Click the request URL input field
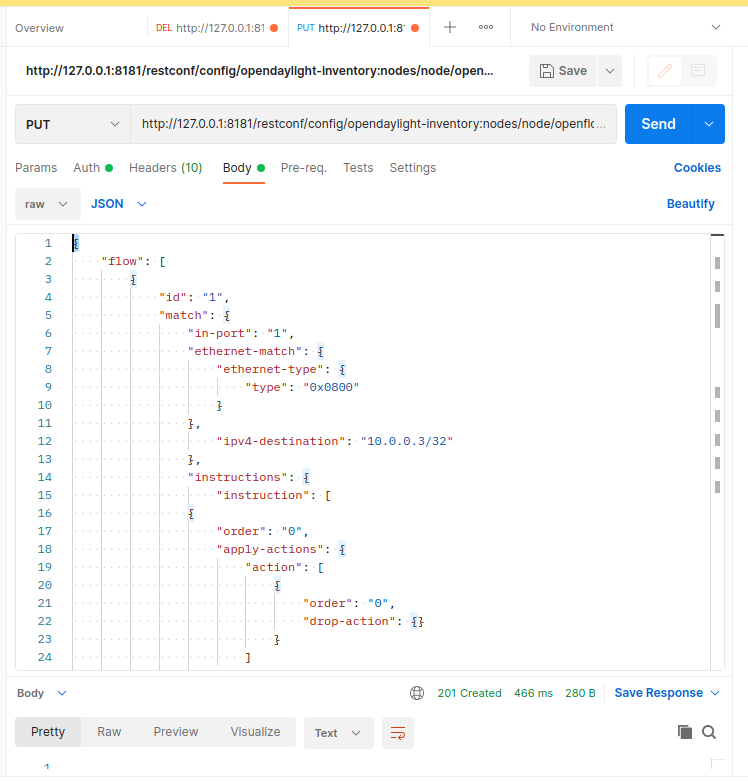 coord(373,124)
